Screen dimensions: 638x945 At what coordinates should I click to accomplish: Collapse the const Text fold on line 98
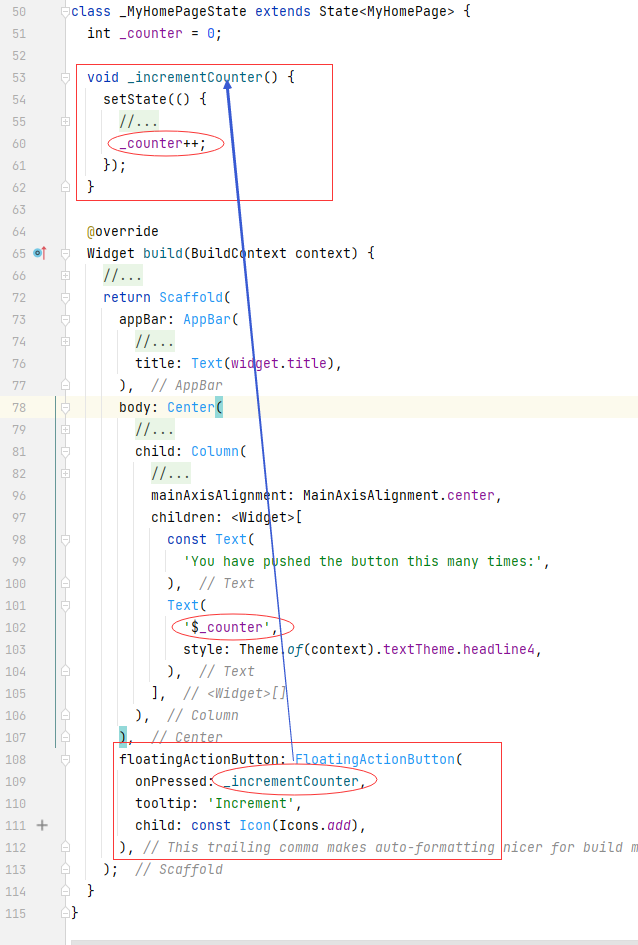pyautogui.click(x=65, y=539)
